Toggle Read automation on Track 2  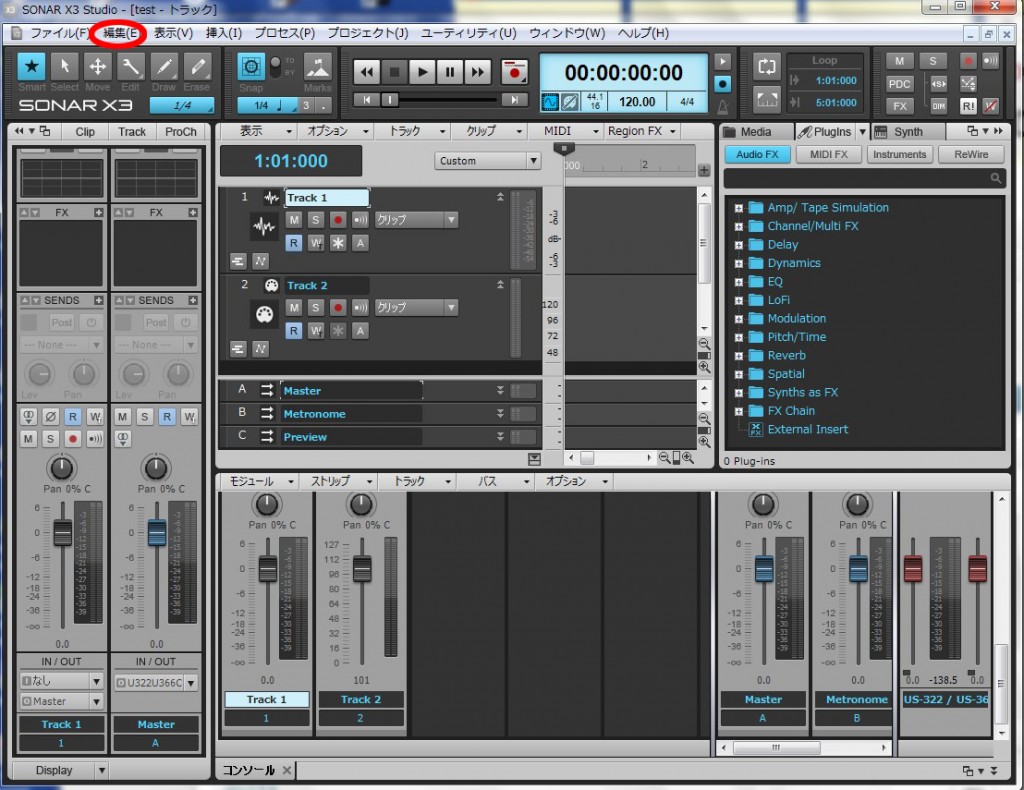tap(294, 331)
